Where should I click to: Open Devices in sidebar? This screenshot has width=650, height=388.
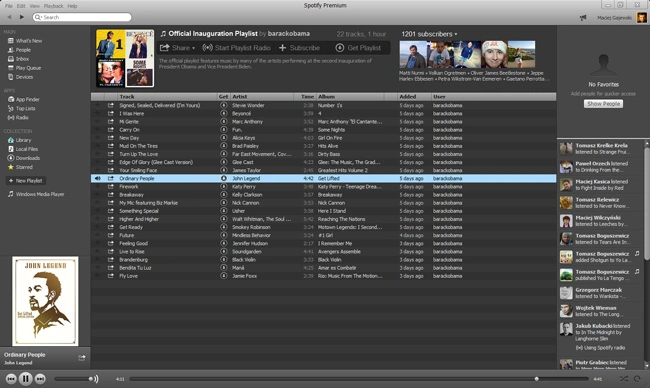[x=20, y=77]
